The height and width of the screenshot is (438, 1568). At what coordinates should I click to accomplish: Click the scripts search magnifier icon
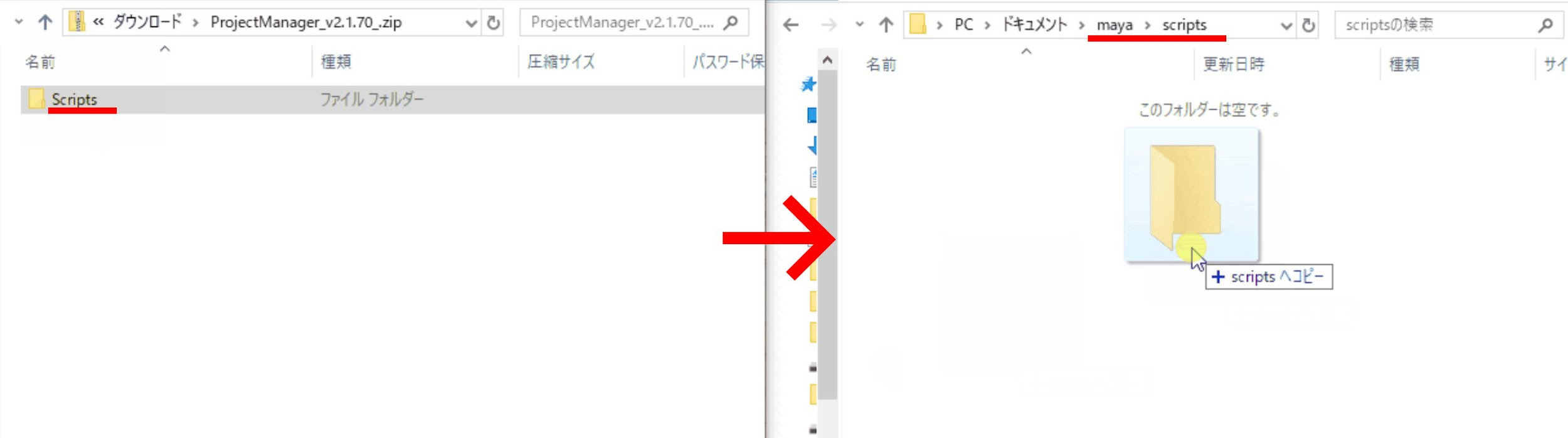(x=1546, y=25)
